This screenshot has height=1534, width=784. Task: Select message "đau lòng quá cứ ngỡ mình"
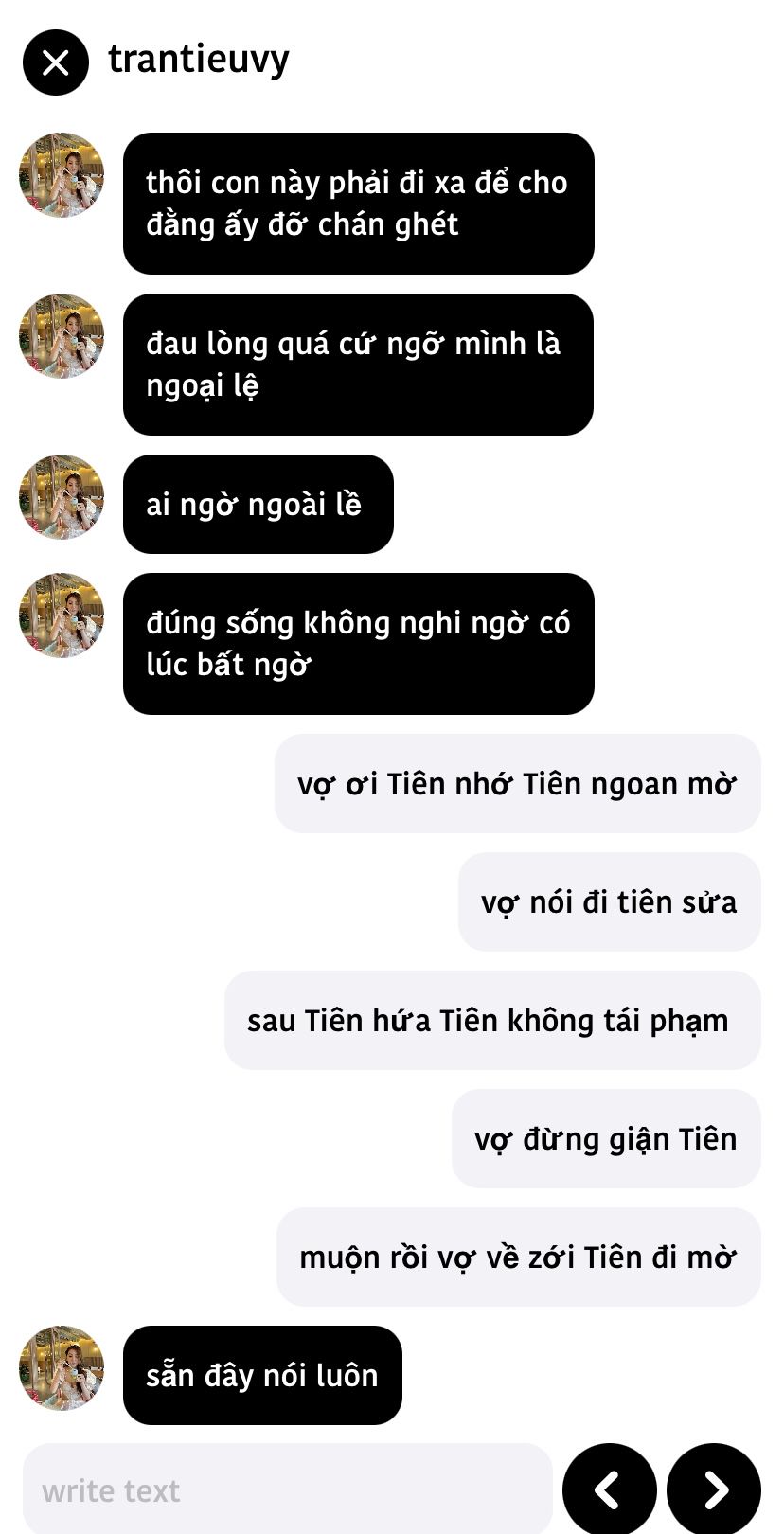[x=358, y=365]
